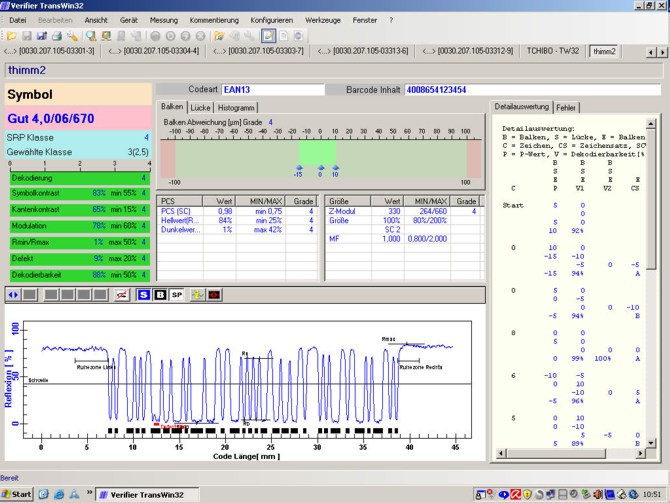Click the Detailauswertung horizontal scrollbar left arrow
The width and height of the screenshot is (670, 503).
[x=502, y=453]
